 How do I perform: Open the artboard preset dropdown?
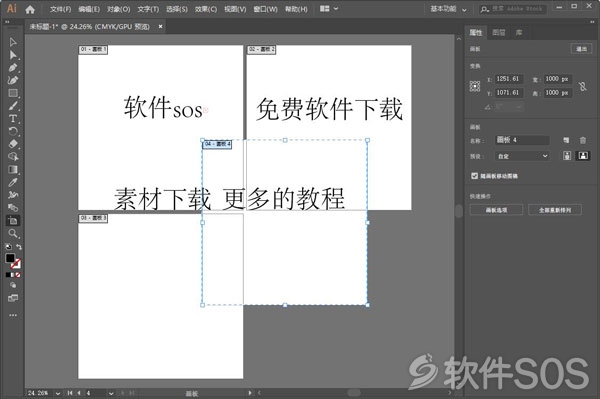click(x=522, y=156)
